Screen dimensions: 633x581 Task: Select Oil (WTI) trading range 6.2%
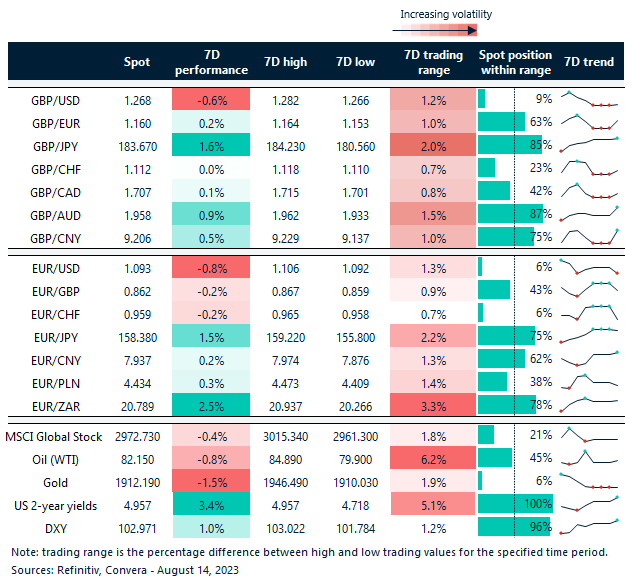tap(433, 457)
